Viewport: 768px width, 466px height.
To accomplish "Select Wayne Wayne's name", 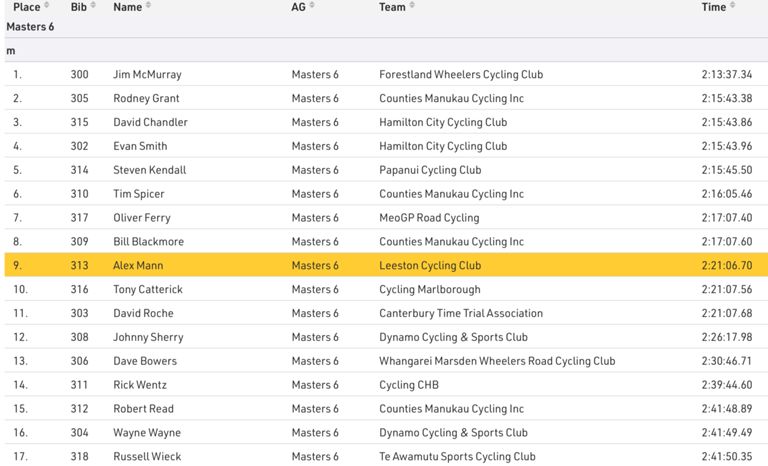I will (x=147, y=433).
